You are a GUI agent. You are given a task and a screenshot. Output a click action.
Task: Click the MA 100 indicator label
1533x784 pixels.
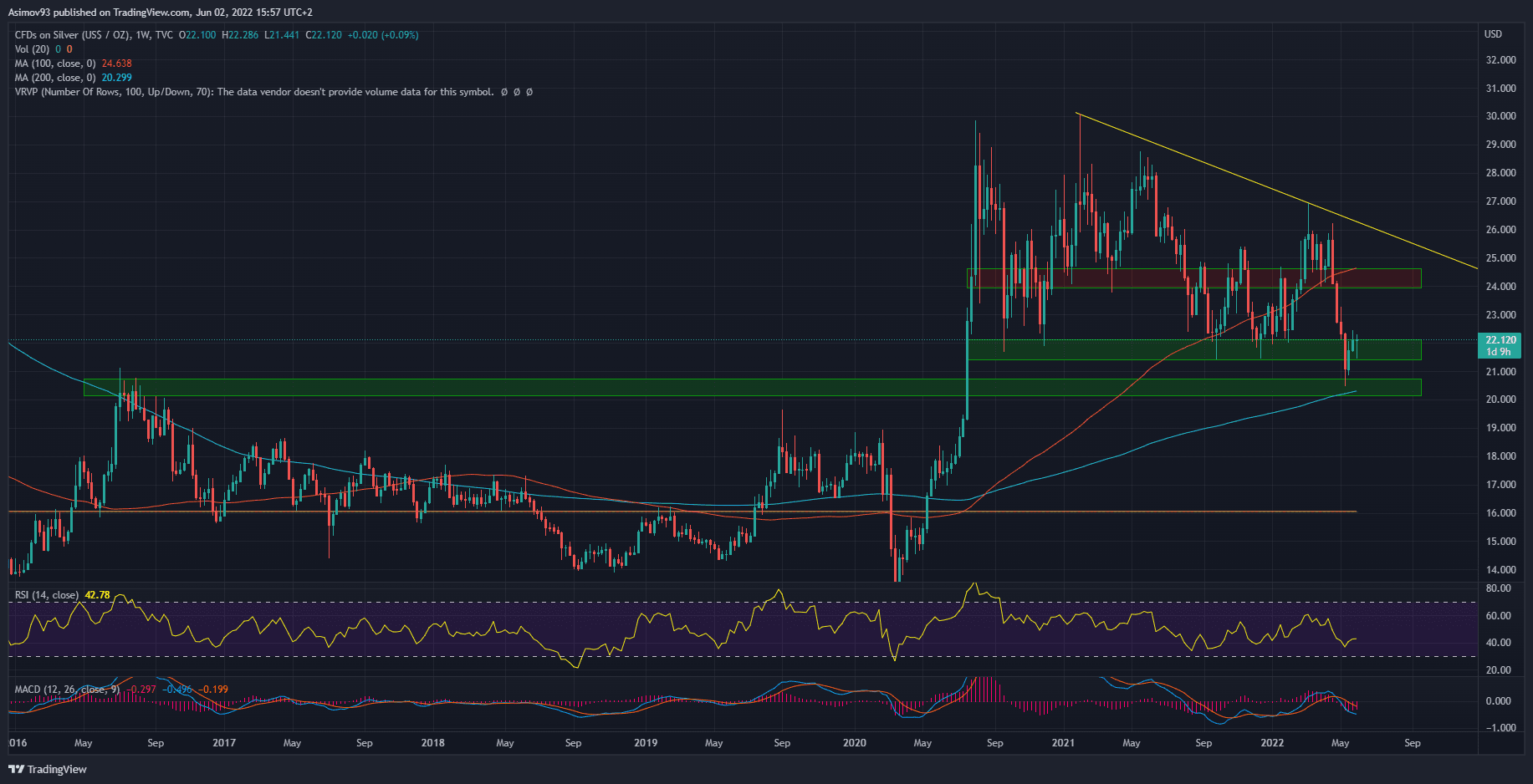pyautogui.click(x=55, y=64)
